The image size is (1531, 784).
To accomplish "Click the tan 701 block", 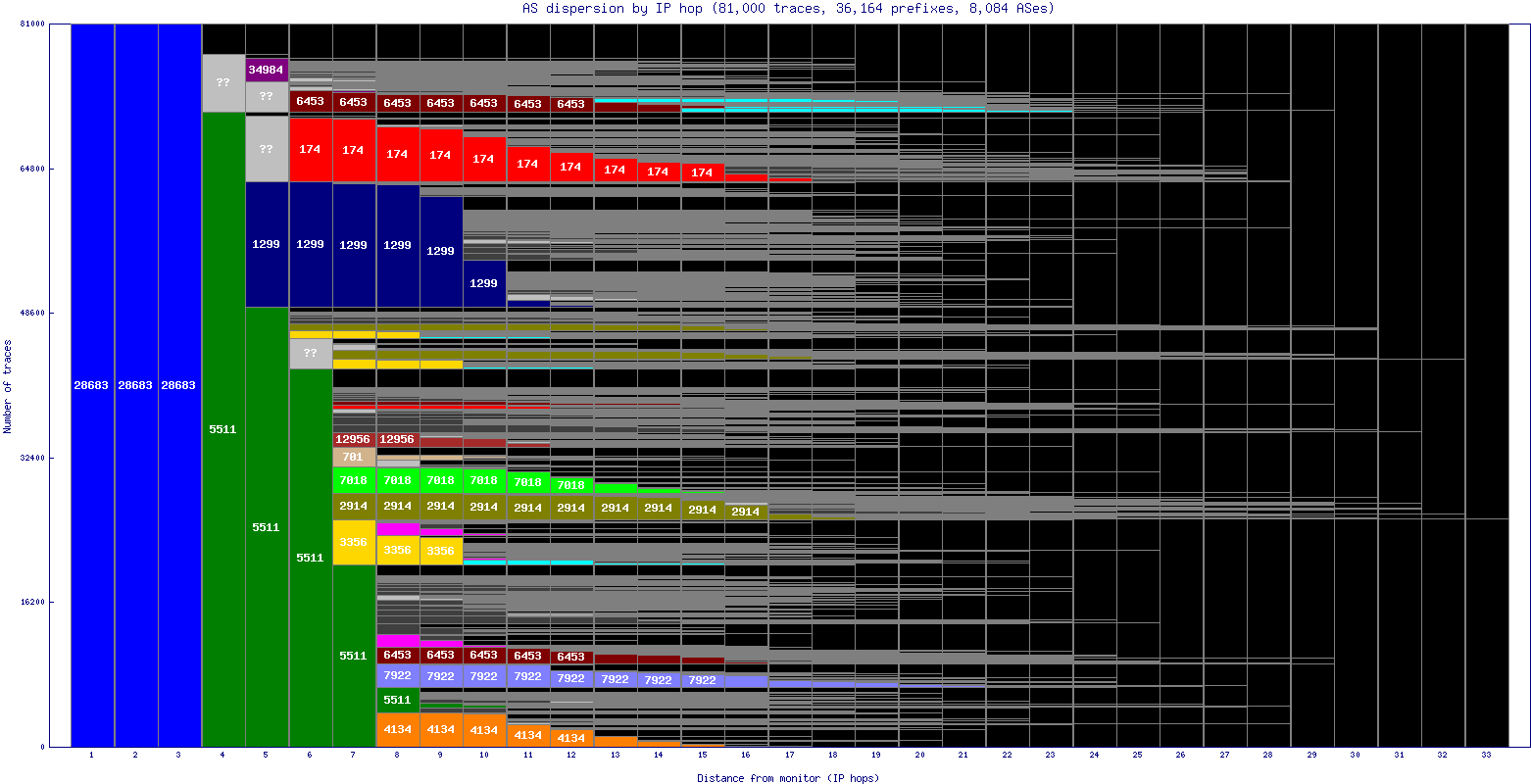I will click(354, 457).
